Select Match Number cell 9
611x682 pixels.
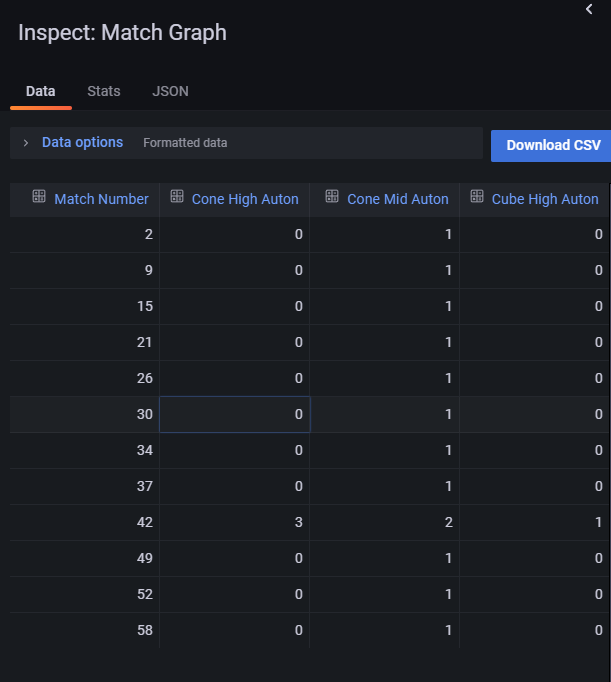(x=85, y=271)
